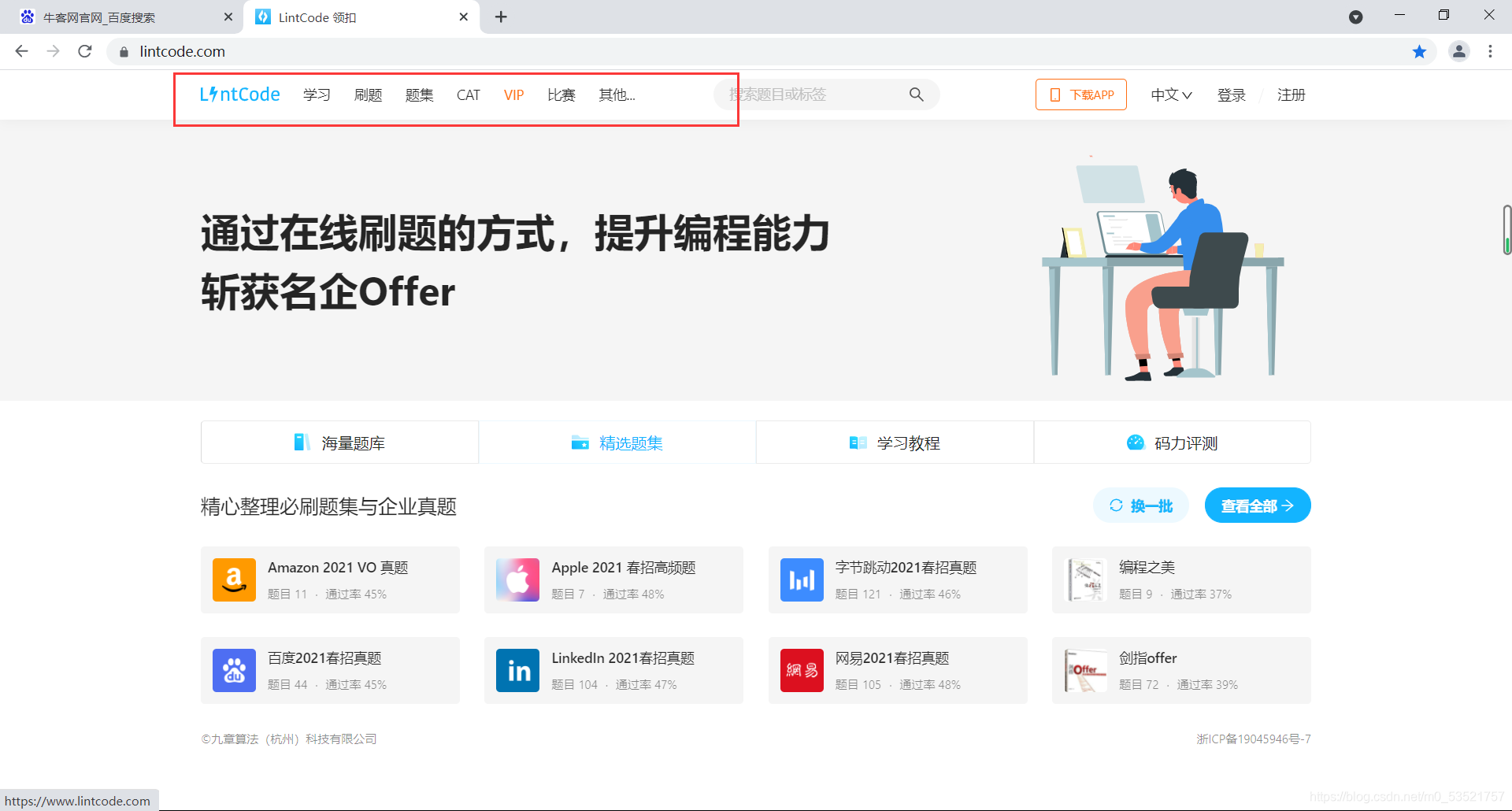1512x811 pixels.
Task: Click the 换一批 refresh button
Action: (1140, 505)
